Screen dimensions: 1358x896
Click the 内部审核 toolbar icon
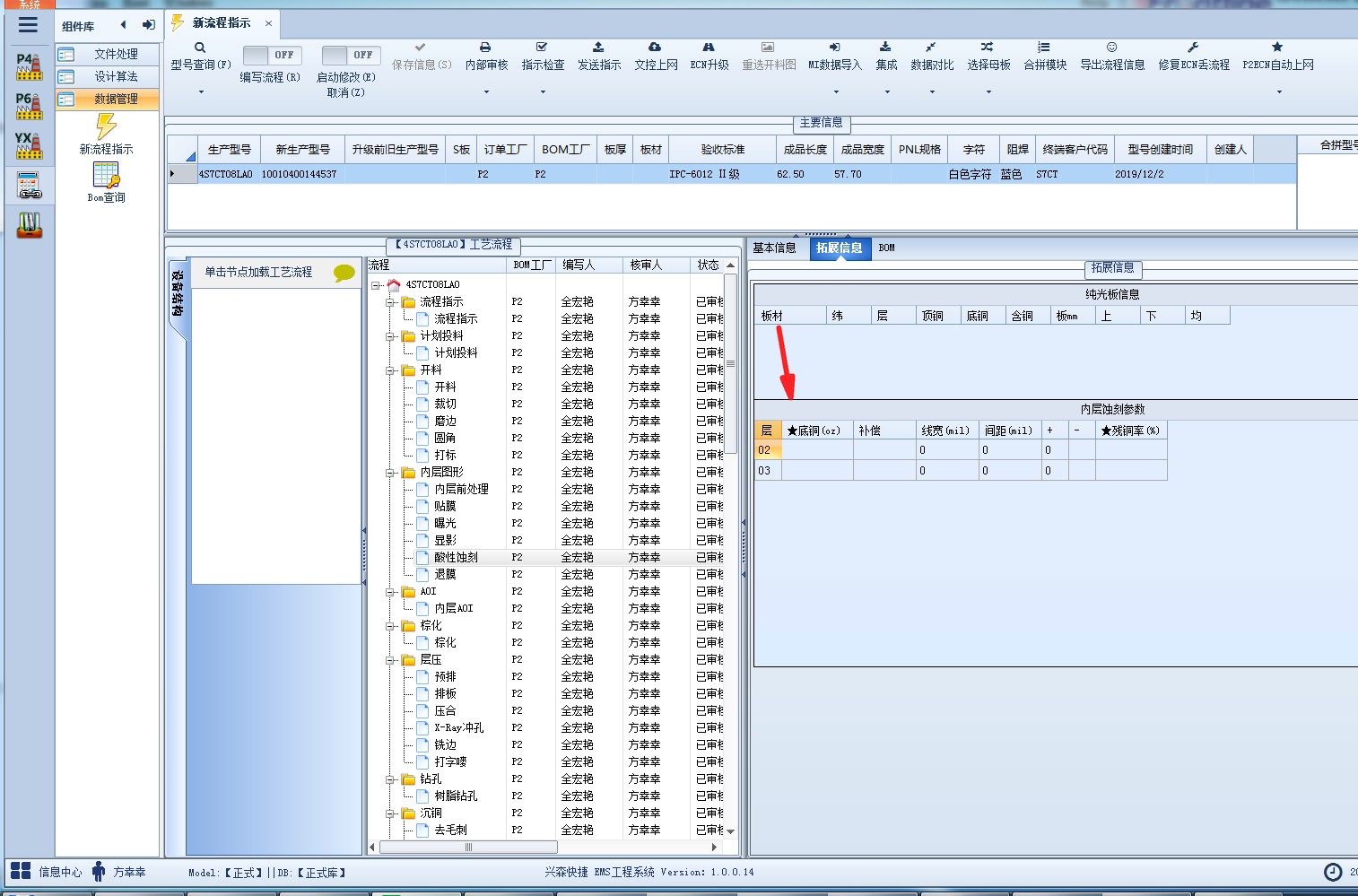tap(485, 47)
